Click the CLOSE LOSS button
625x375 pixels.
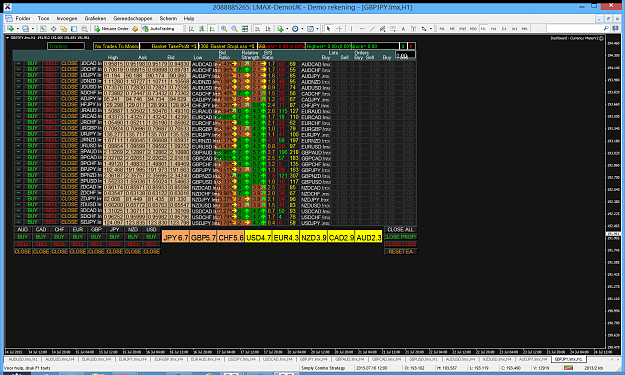point(401,244)
